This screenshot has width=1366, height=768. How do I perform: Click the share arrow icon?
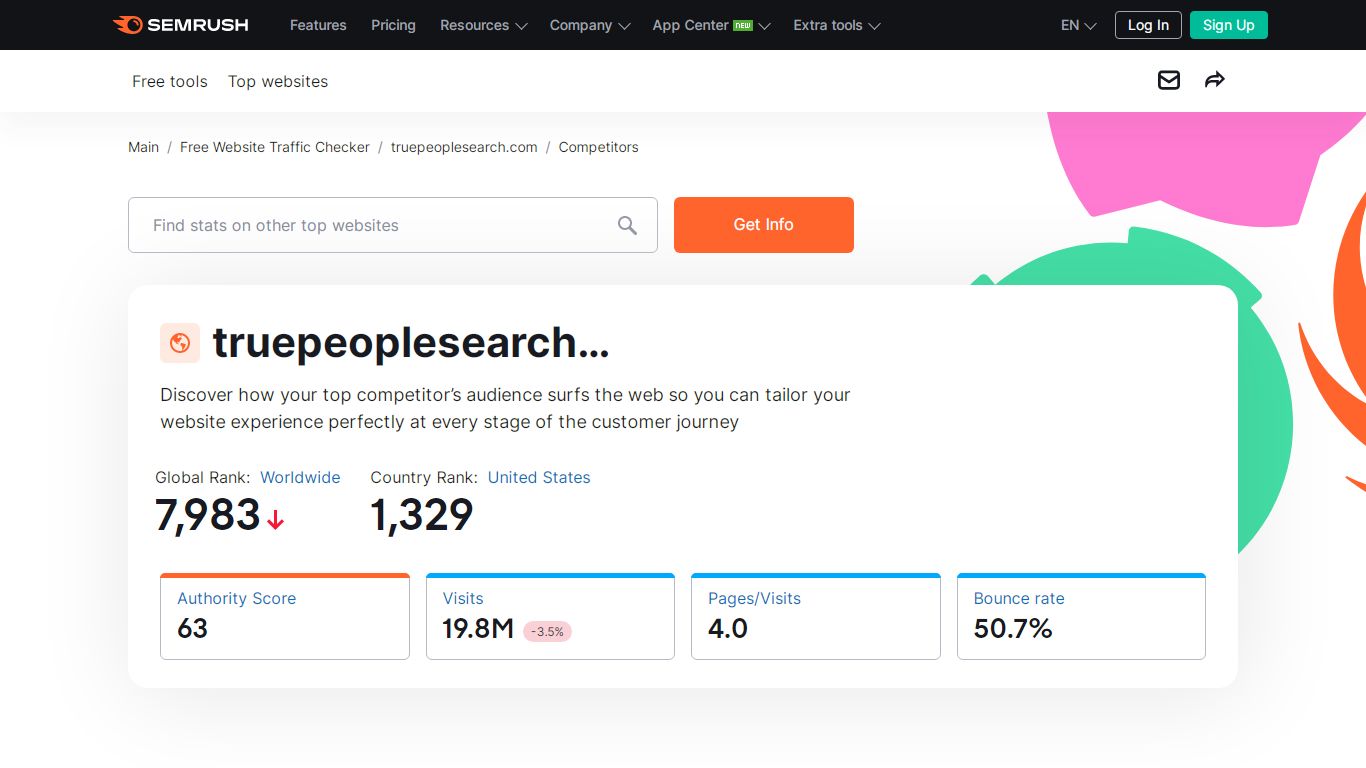(x=1214, y=80)
